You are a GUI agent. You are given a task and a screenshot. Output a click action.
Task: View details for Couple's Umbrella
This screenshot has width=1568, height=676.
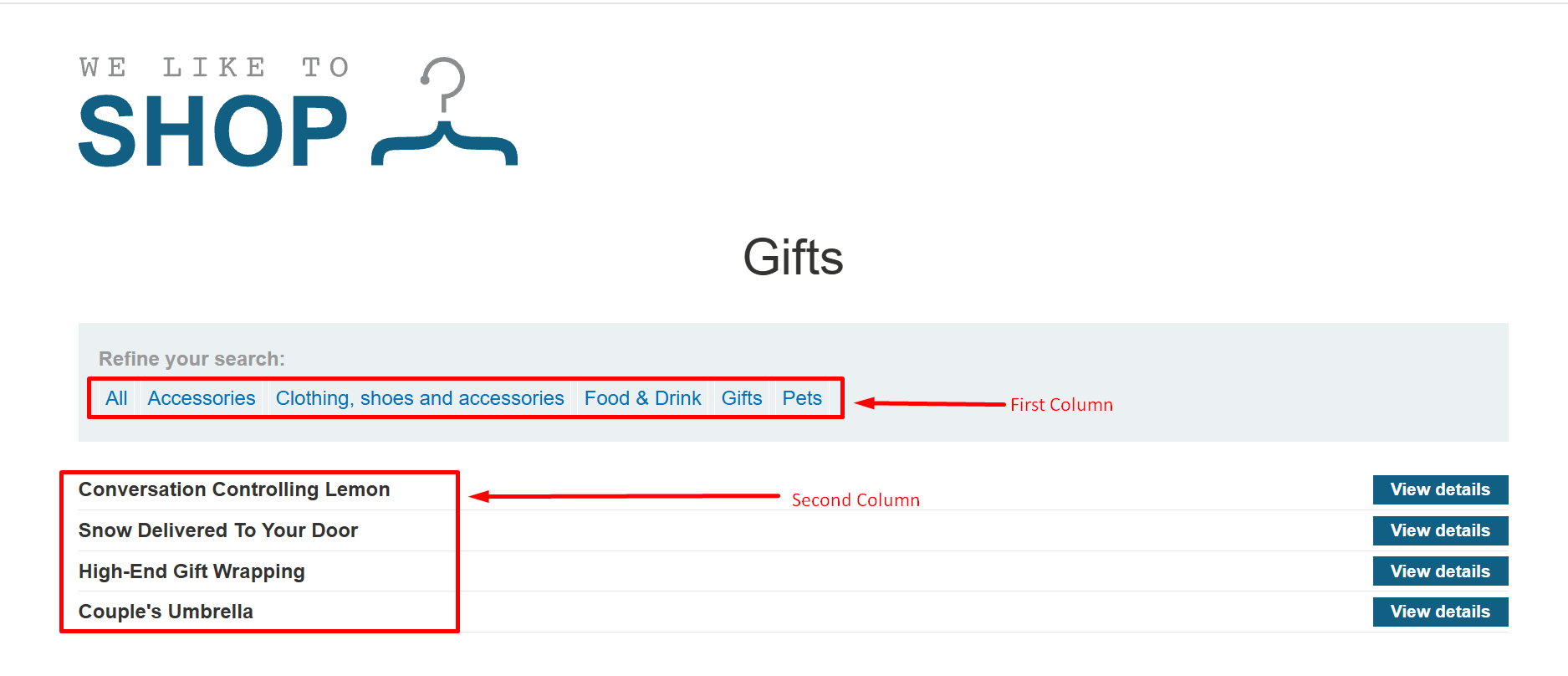[1440, 612]
